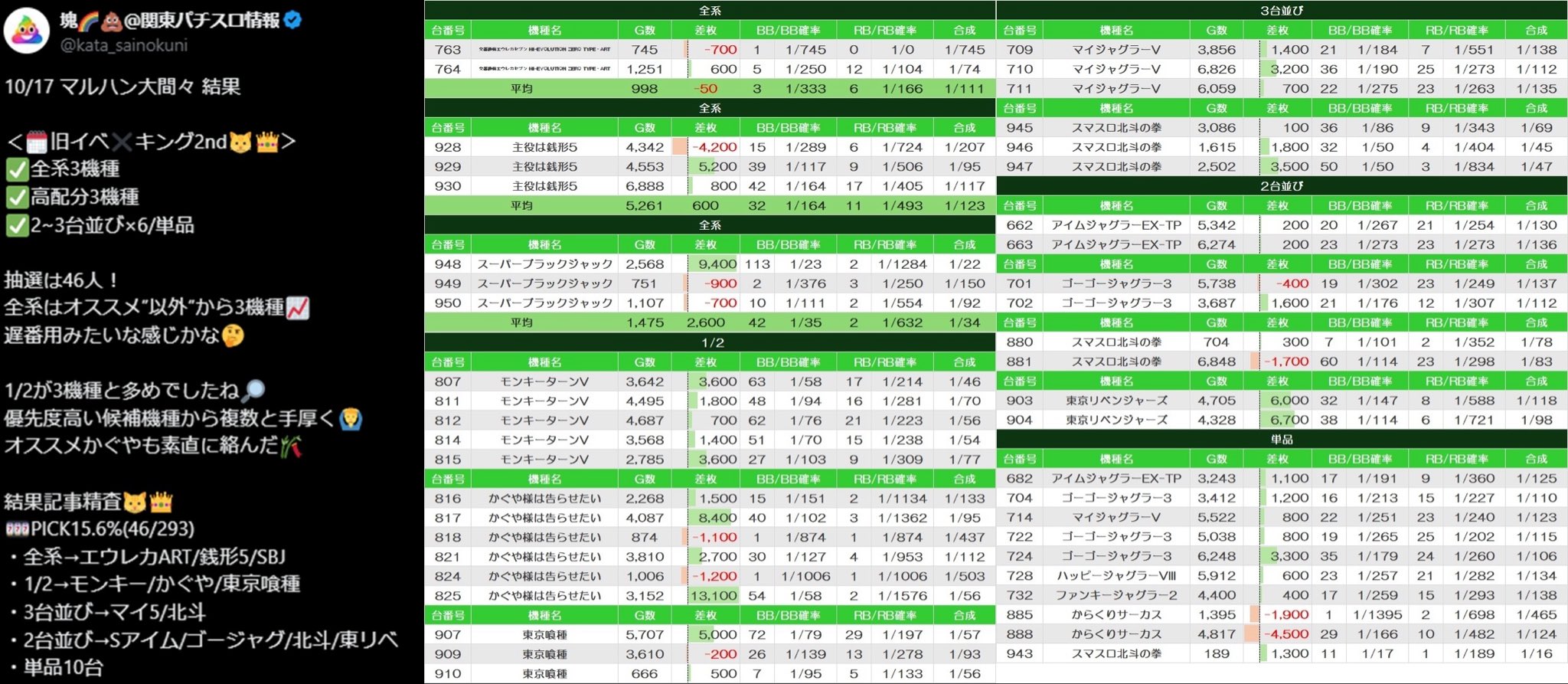Click the -1,700 value in row 881

click(1286, 362)
